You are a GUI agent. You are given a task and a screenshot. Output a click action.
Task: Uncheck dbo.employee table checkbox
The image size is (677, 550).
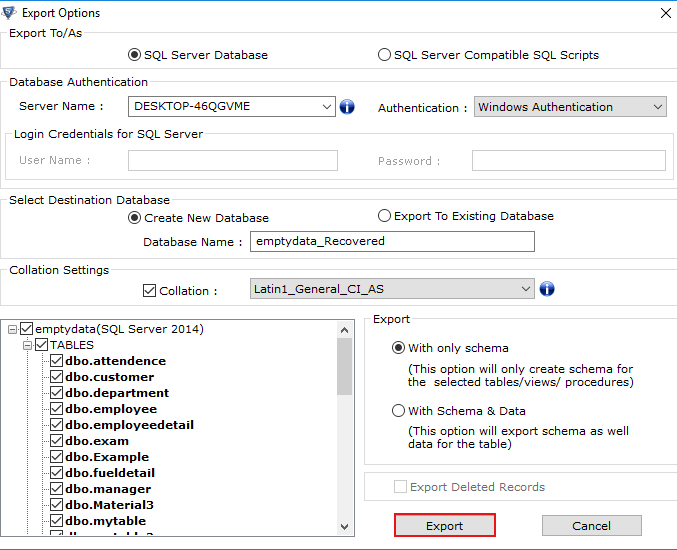pos(57,408)
